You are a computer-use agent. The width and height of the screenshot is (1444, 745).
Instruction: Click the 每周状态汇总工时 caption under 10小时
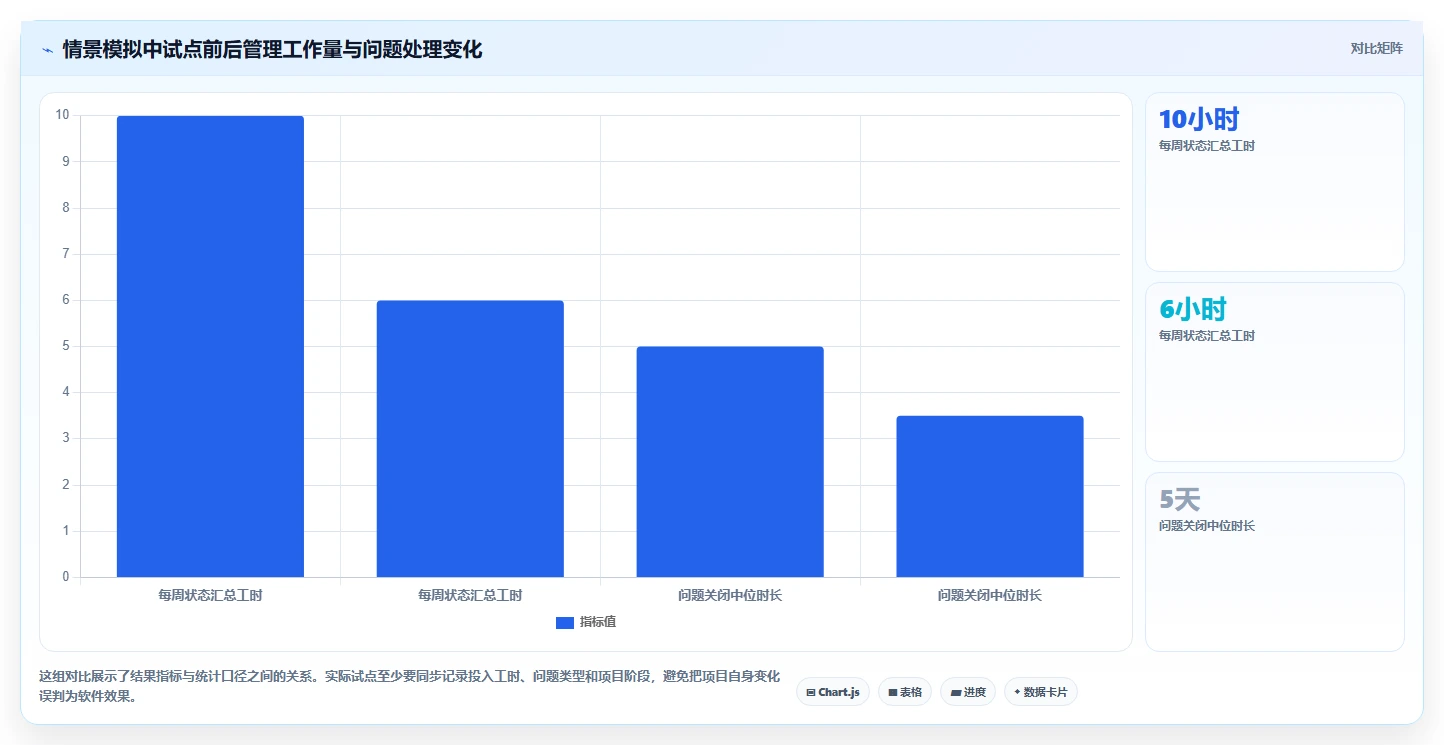[1207, 146]
